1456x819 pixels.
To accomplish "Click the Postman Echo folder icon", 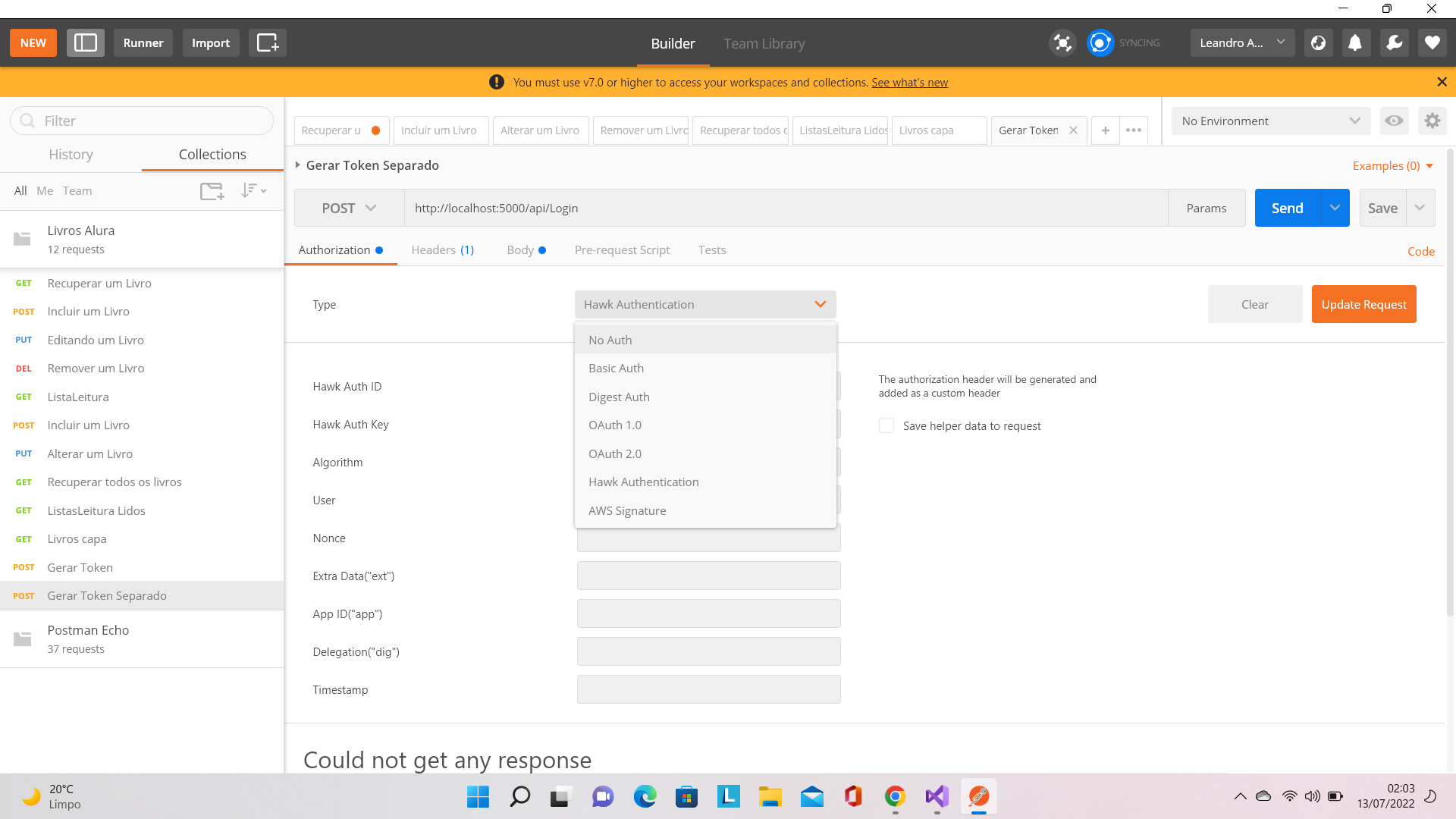I will (x=23, y=639).
